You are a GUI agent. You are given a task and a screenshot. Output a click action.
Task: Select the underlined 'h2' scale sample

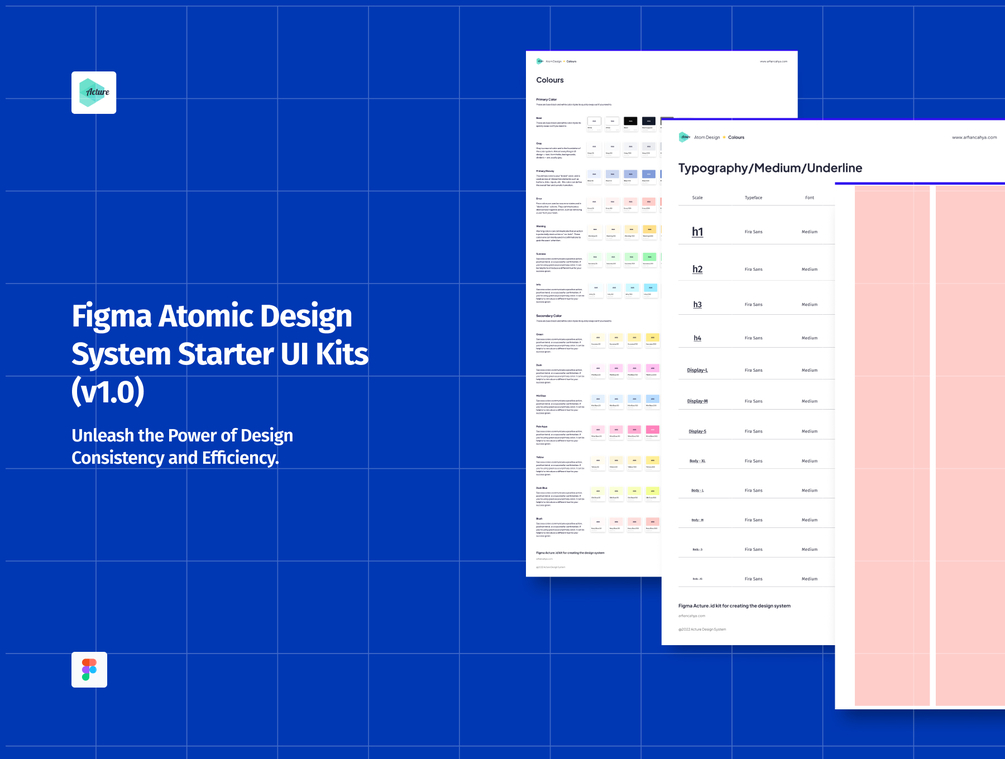(x=697, y=269)
